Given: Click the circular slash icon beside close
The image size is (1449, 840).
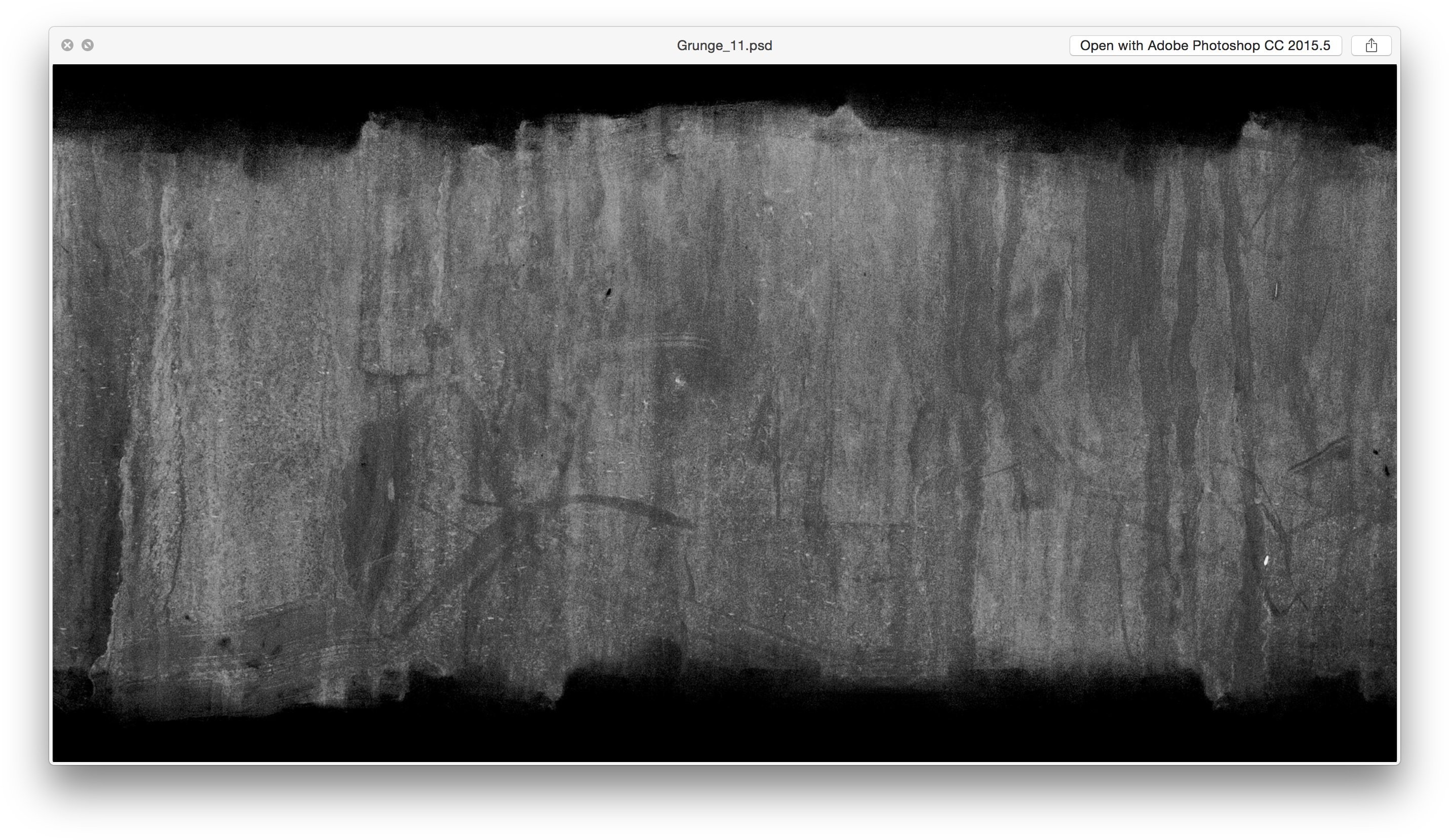Looking at the screenshot, I should pos(88,45).
